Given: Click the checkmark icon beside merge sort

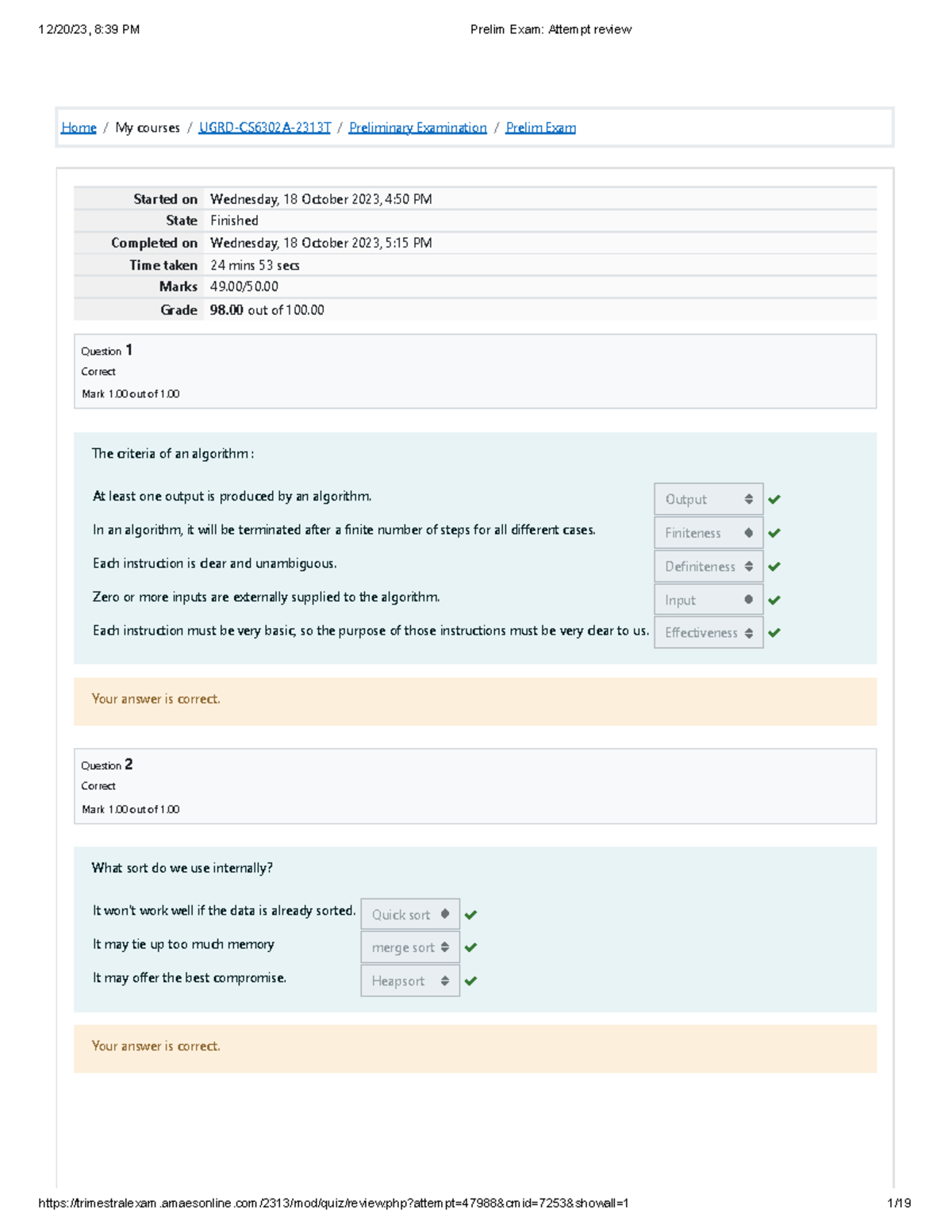Looking at the screenshot, I should coord(470,947).
